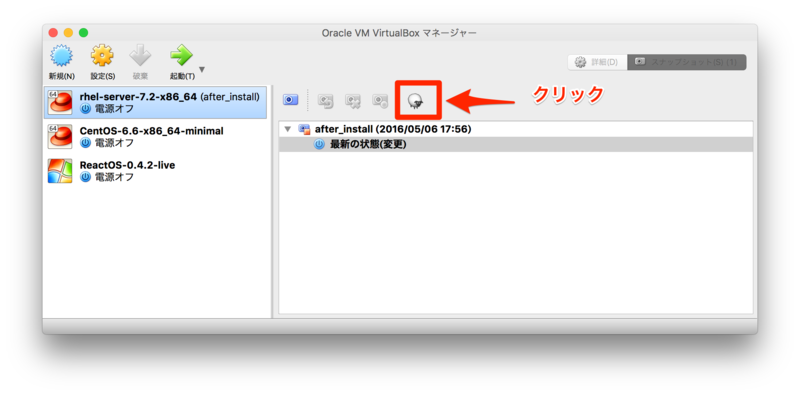Click the greyed Delete Snapshot icon
This screenshot has height=395, width=800.
tap(353, 101)
